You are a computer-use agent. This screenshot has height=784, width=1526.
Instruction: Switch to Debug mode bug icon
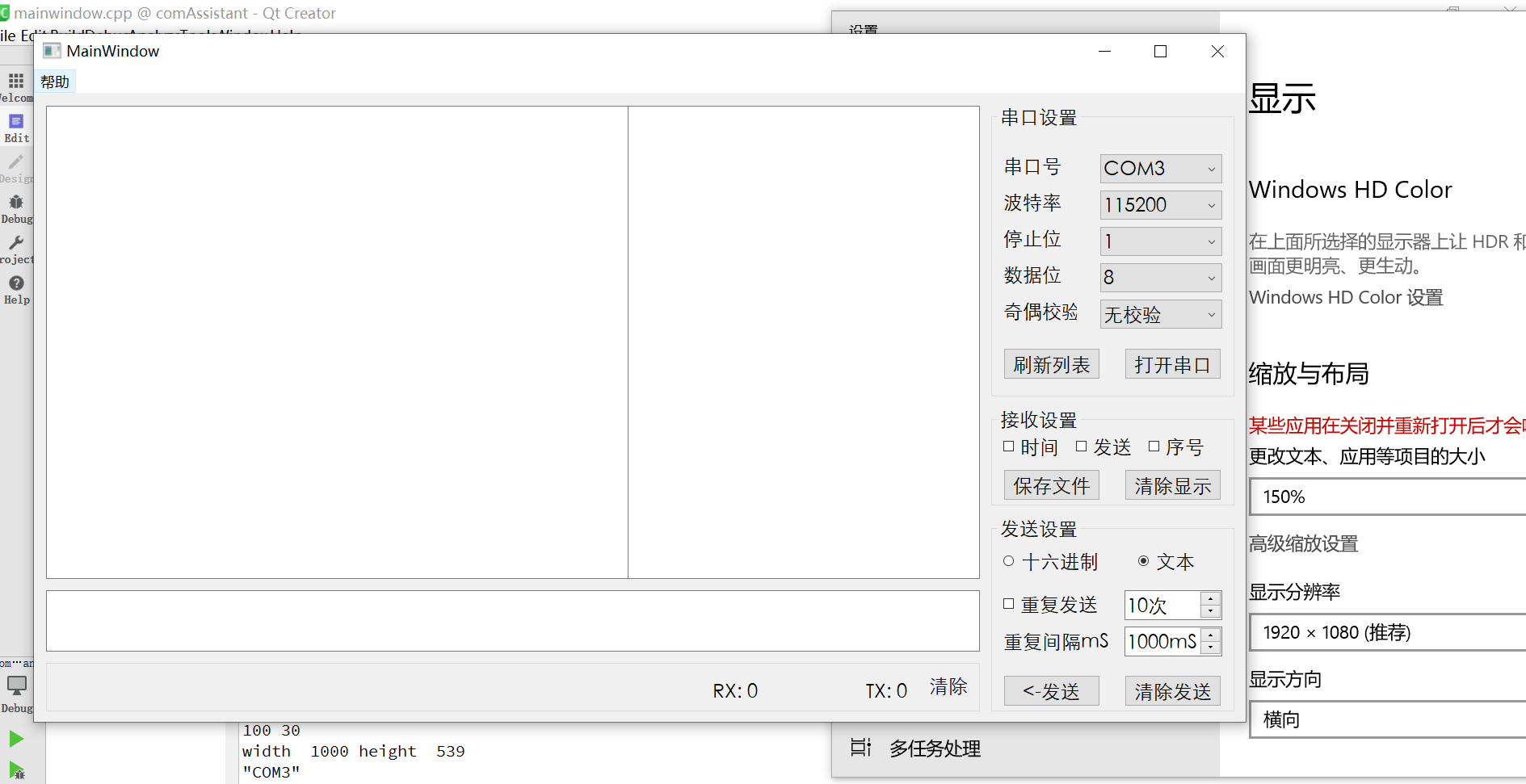[x=16, y=208]
